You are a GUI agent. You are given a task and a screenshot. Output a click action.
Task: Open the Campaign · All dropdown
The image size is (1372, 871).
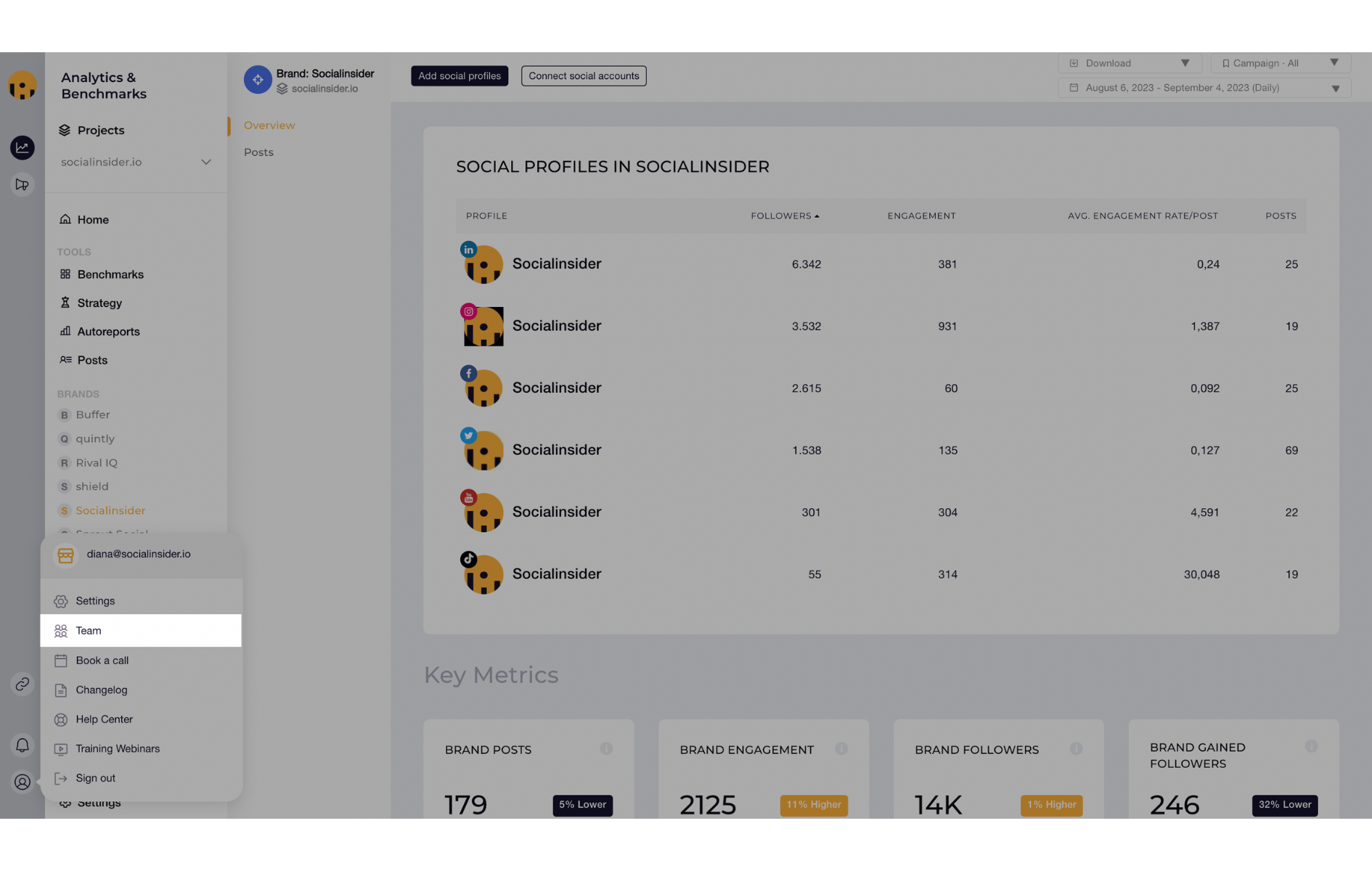tap(1281, 63)
